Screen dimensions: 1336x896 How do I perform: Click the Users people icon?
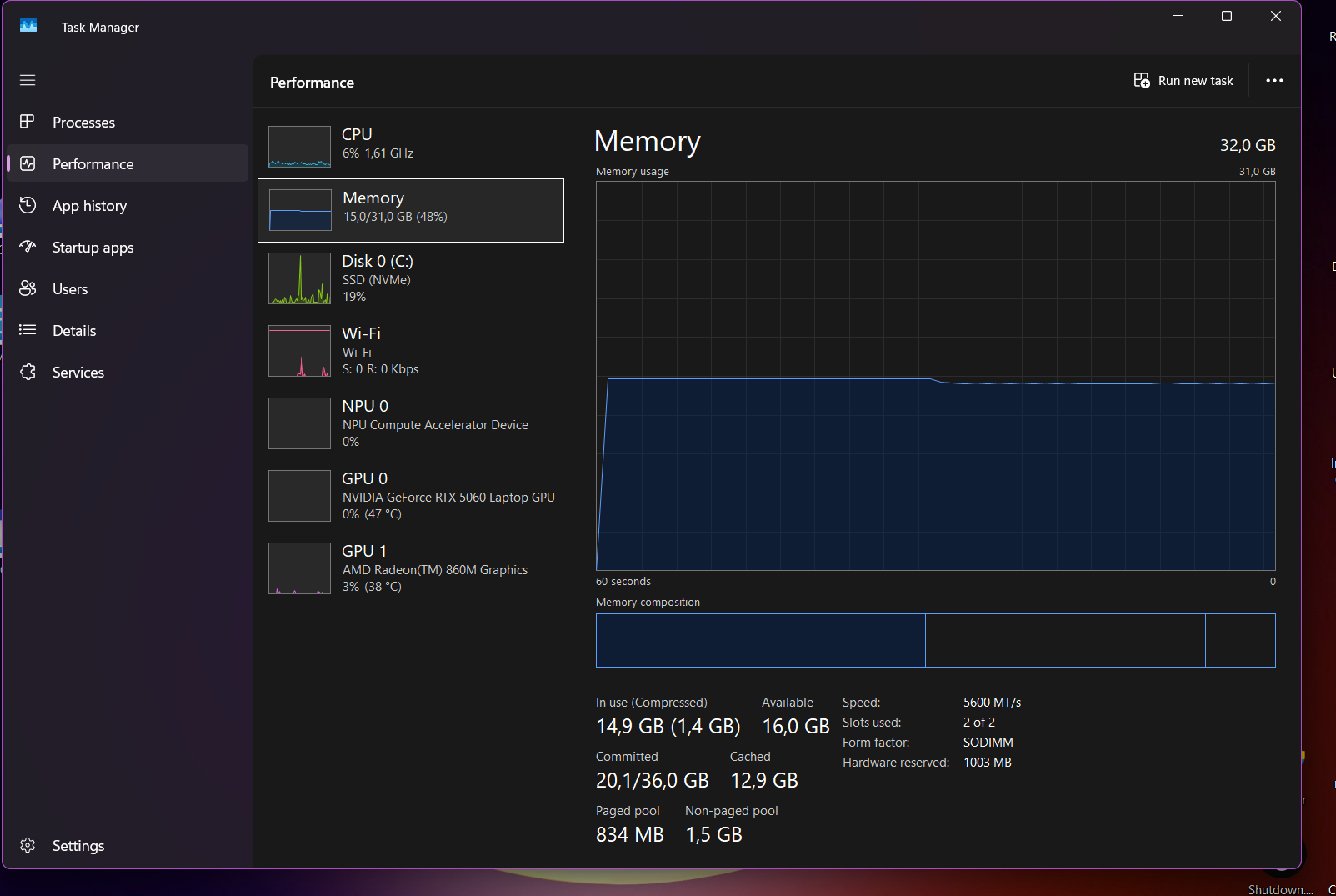[28, 288]
